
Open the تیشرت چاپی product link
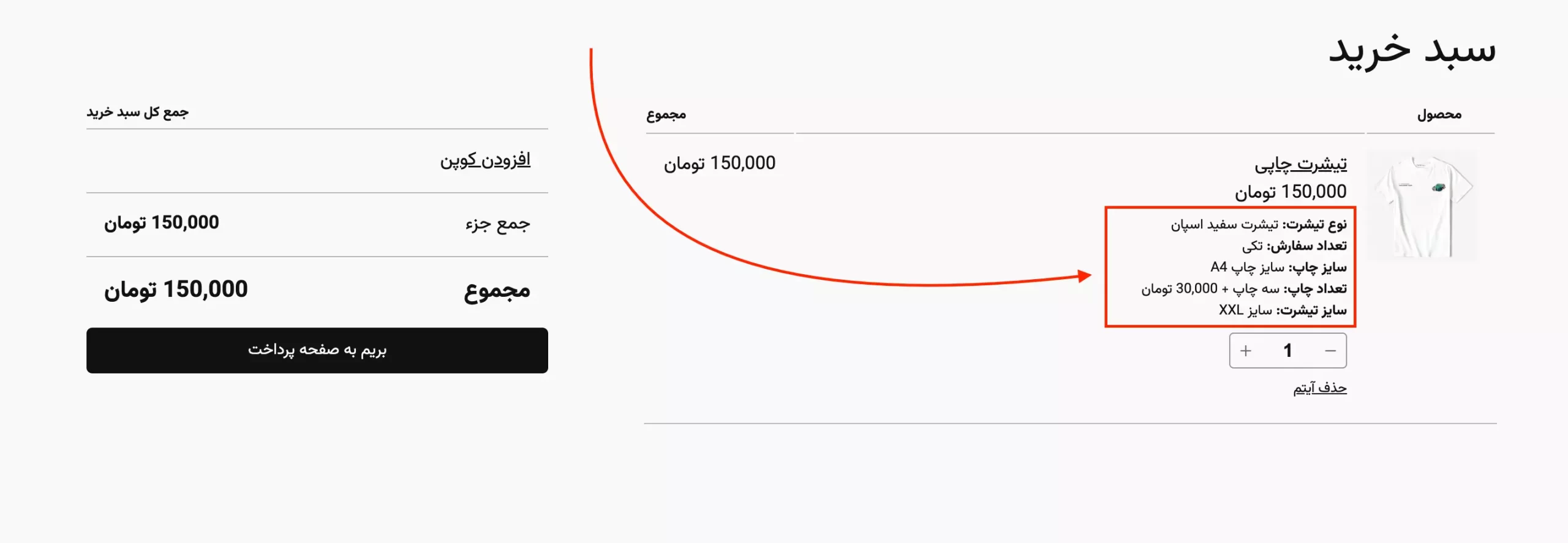(1300, 164)
